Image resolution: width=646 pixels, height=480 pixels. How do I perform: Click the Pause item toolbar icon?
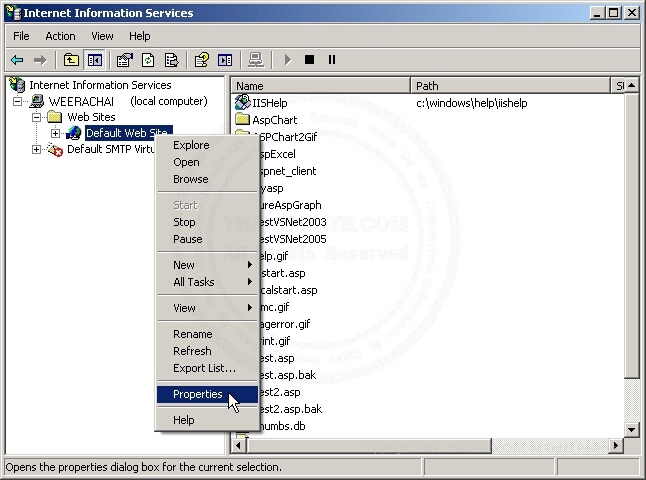coord(332,60)
